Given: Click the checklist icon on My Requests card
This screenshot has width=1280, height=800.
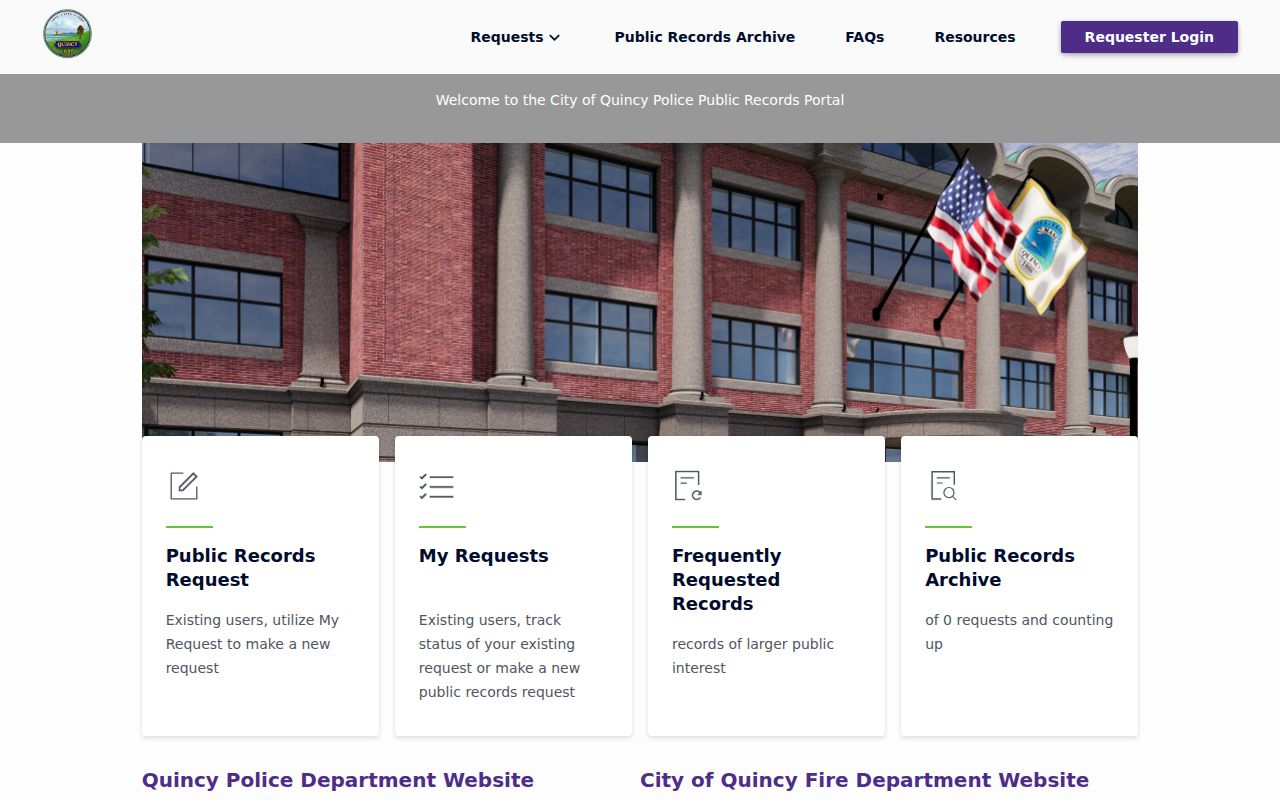Looking at the screenshot, I should pyautogui.click(x=436, y=486).
